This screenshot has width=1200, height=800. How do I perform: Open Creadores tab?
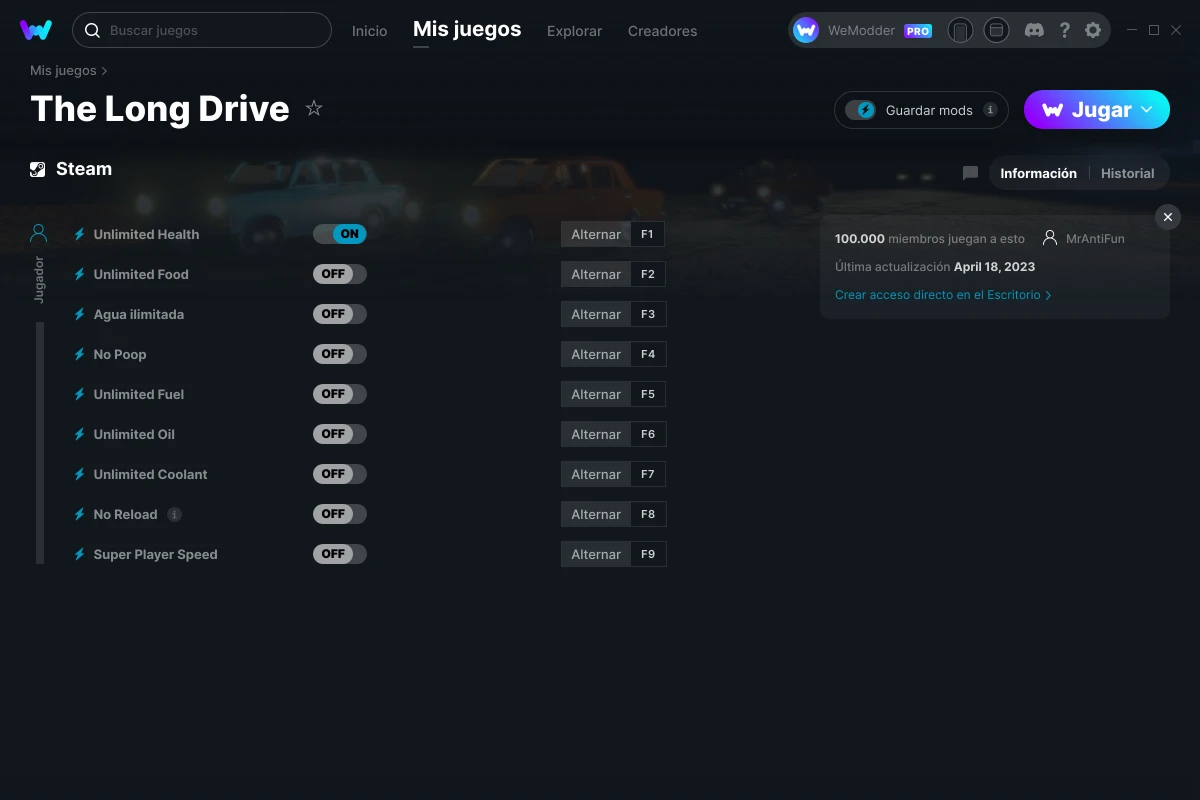click(662, 31)
